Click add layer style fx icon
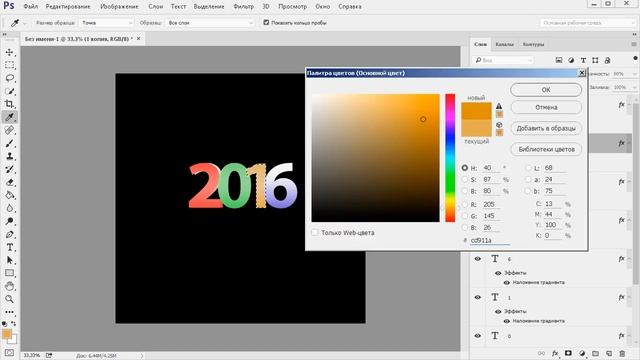Image resolution: width=640 pixels, height=360 pixels. (x=555, y=353)
